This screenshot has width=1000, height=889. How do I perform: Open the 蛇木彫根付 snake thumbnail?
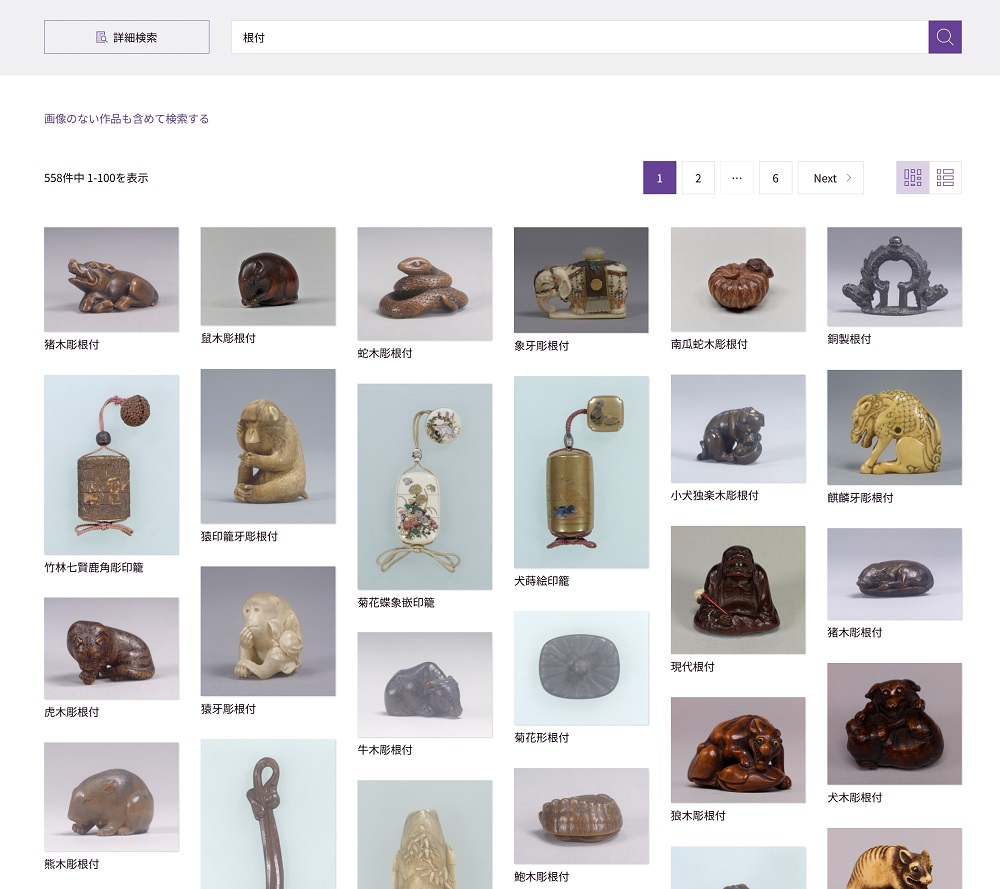tap(425, 284)
